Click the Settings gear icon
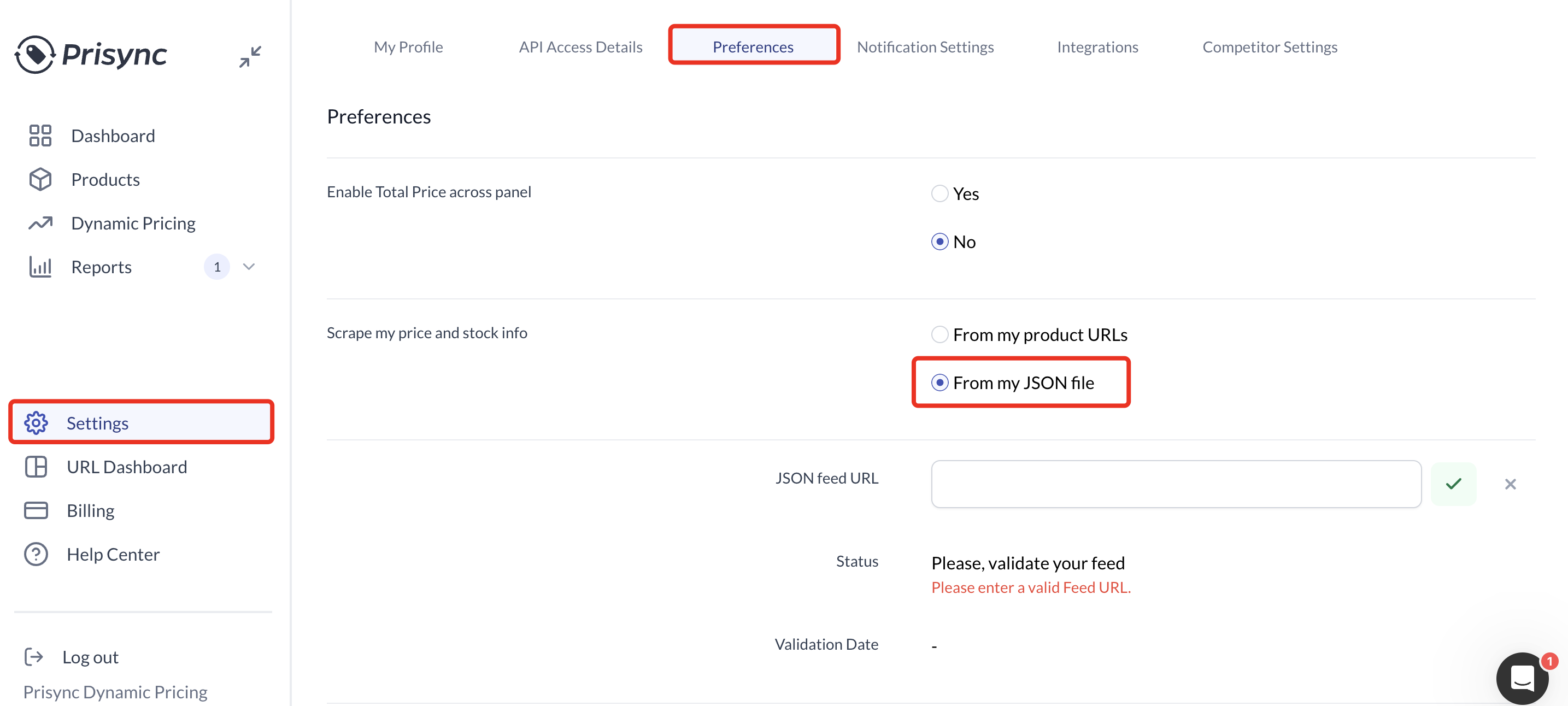The width and height of the screenshot is (1568, 706). (36, 423)
